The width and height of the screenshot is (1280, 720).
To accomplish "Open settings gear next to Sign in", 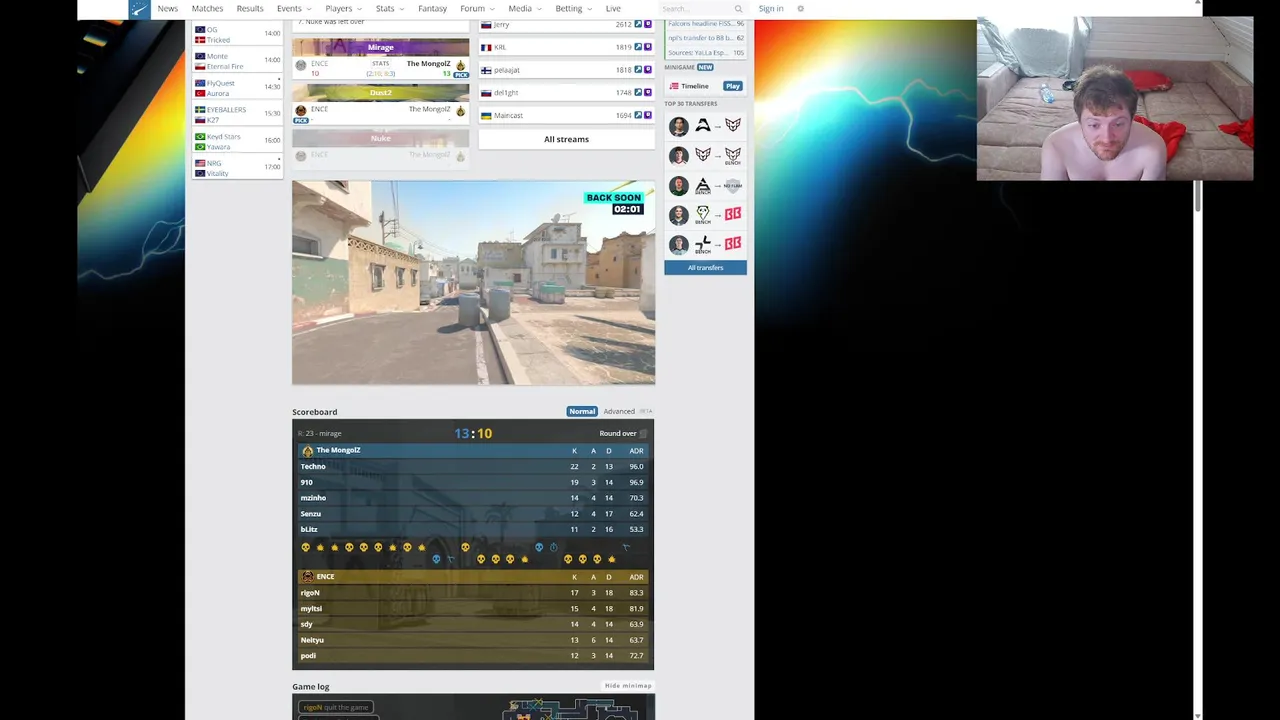I will [x=800, y=9].
